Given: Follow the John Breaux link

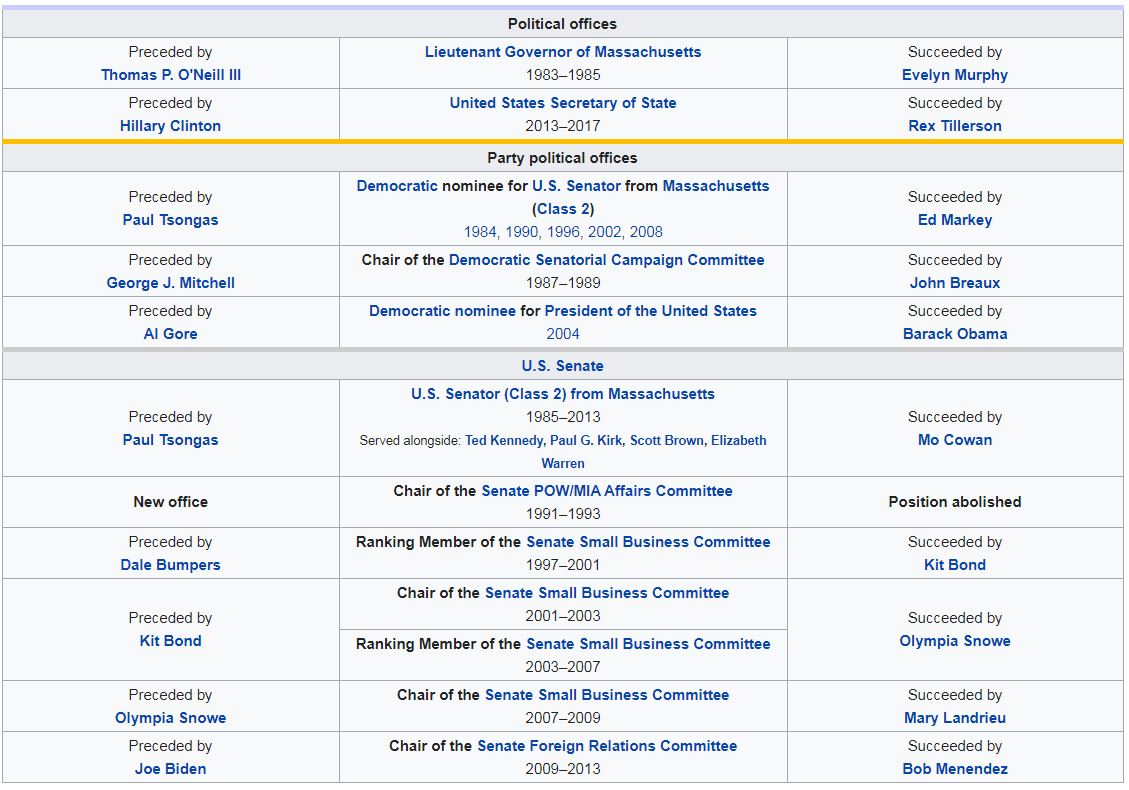Looking at the screenshot, I should (954, 283).
